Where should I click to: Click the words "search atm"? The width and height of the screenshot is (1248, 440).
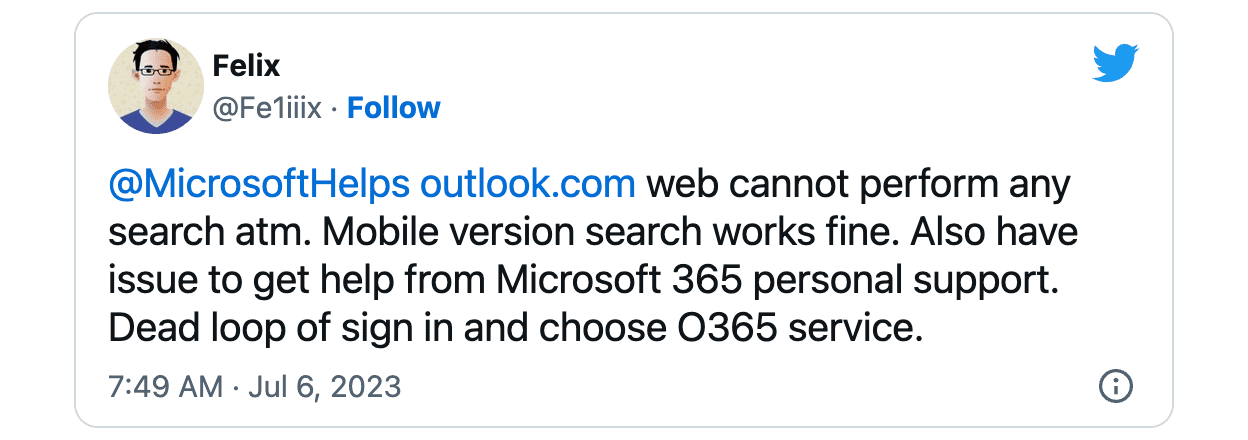point(208,233)
